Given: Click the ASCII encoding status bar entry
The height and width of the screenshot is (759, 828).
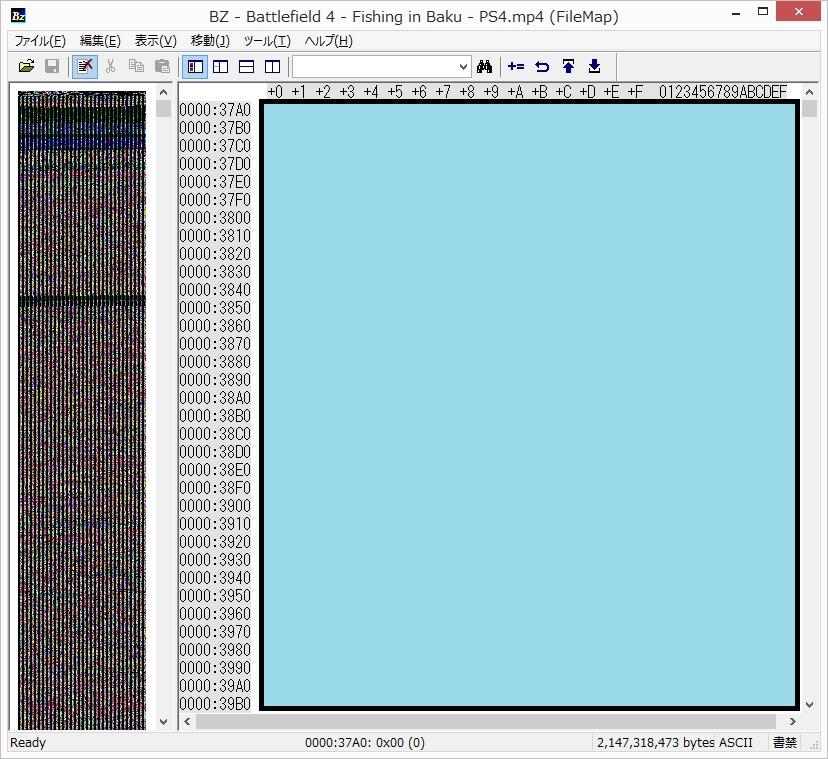Looking at the screenshot, I should click(x=736, y=743).
